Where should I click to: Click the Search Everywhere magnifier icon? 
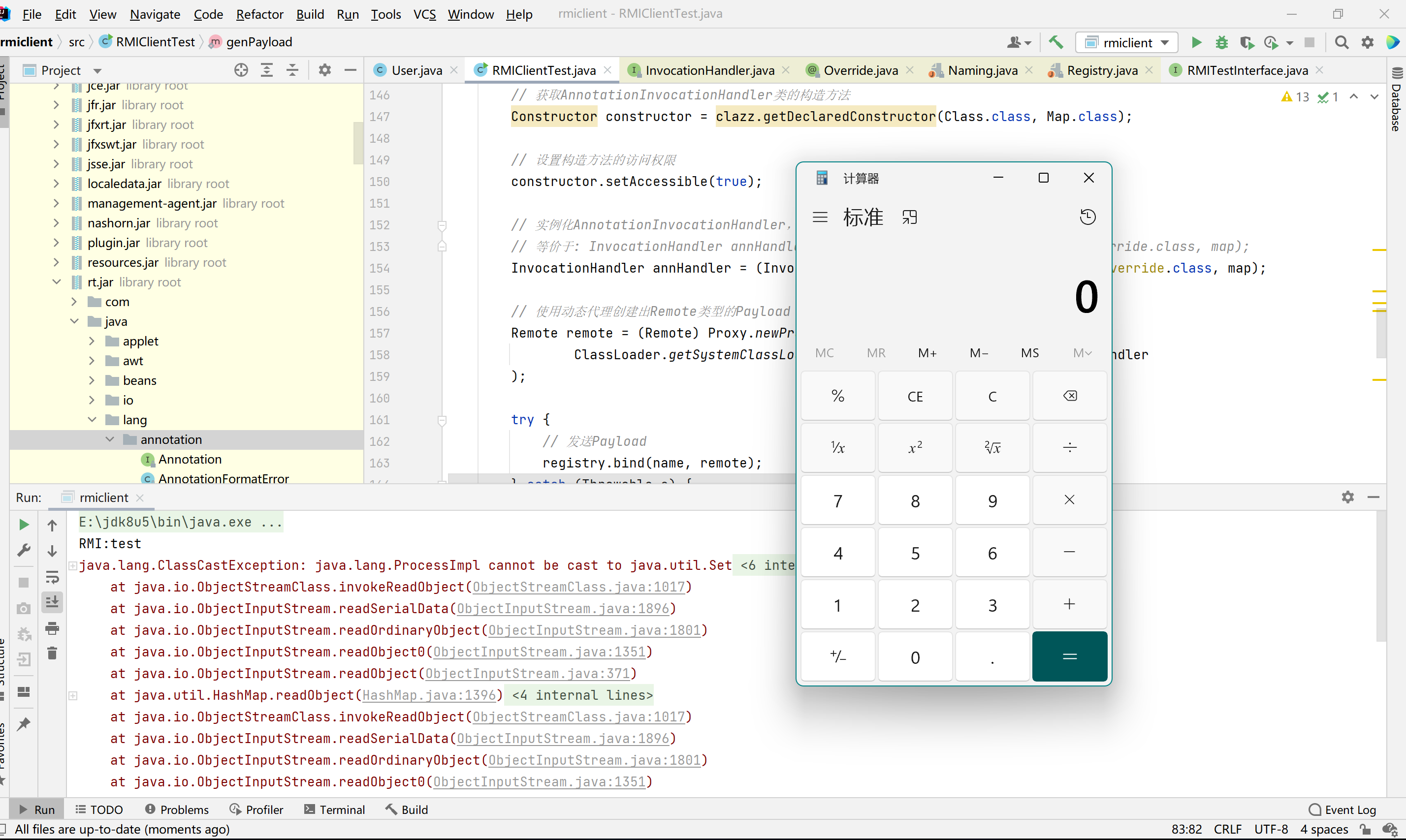pyautogui.click(x=1342, y=42)
